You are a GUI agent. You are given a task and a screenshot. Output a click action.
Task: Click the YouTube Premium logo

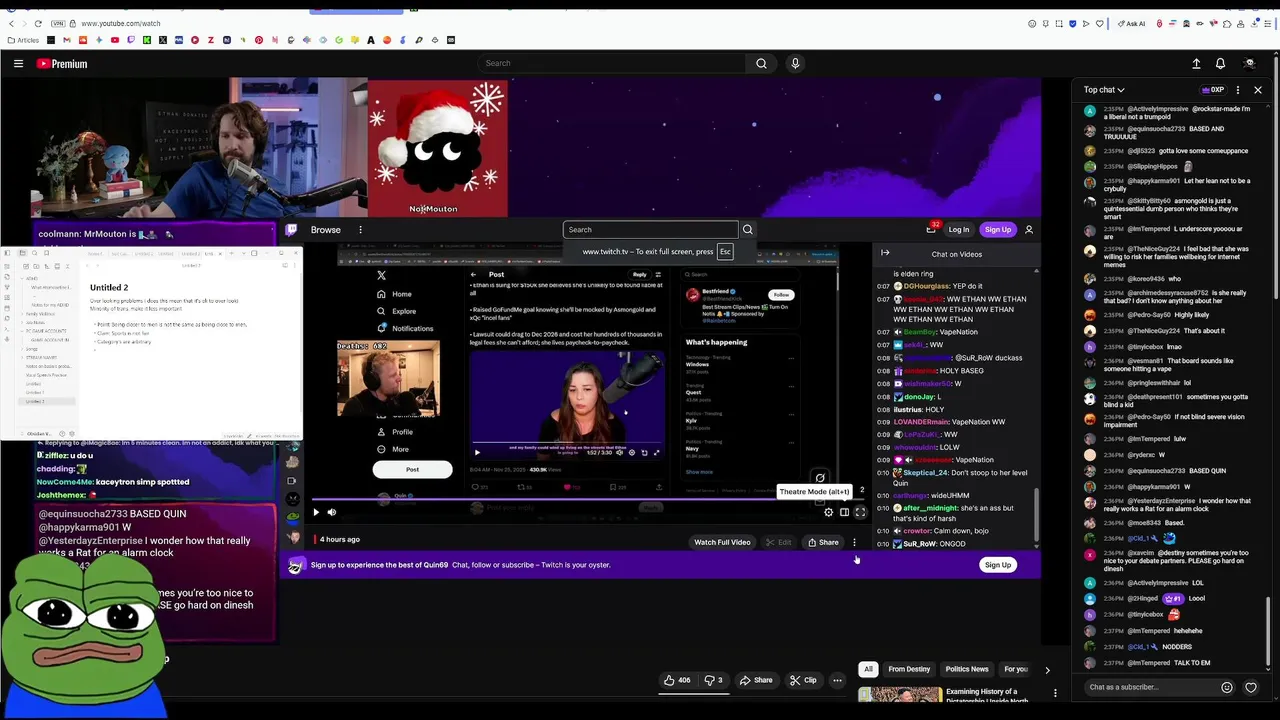62,63
